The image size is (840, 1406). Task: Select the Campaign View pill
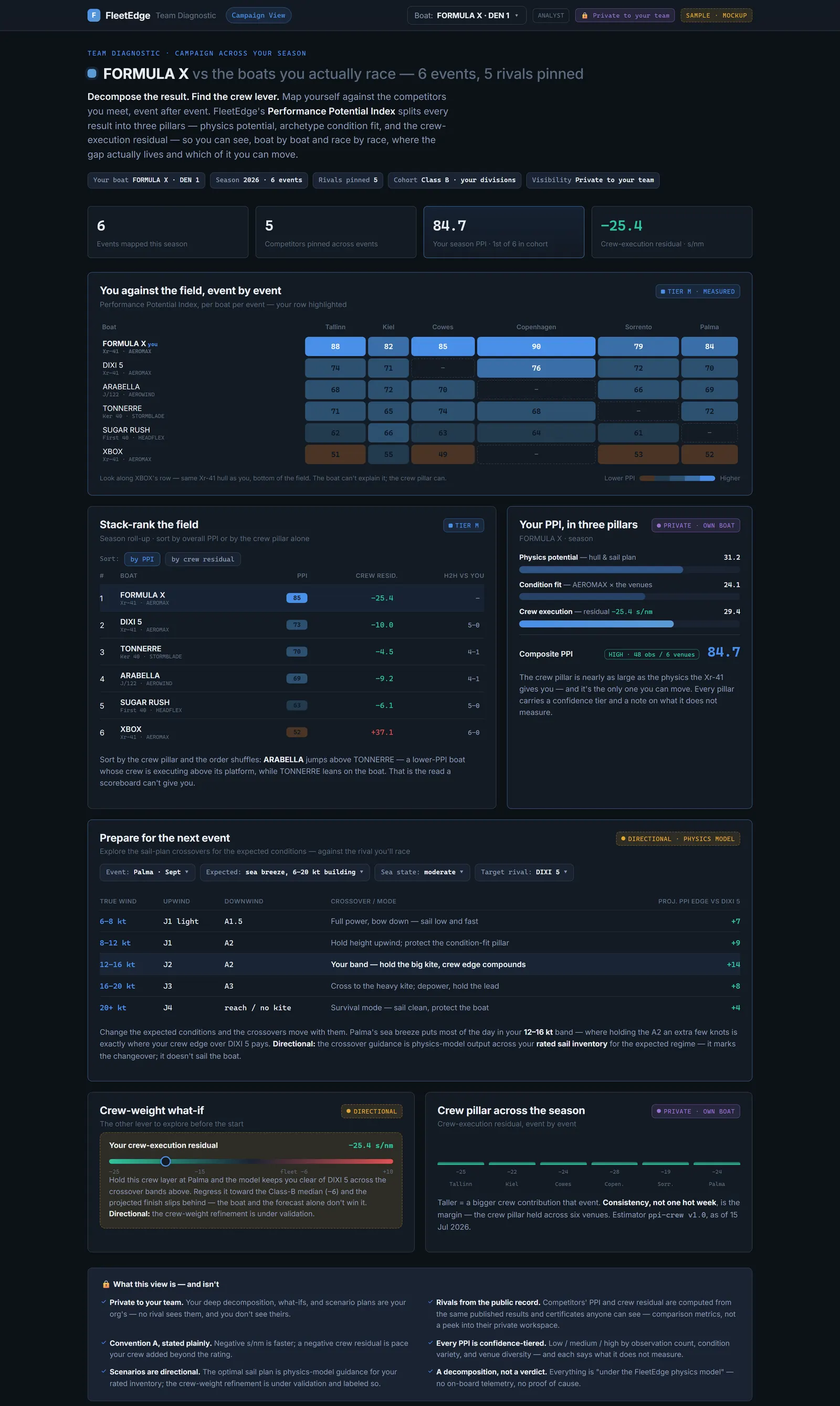coord(259,15)
